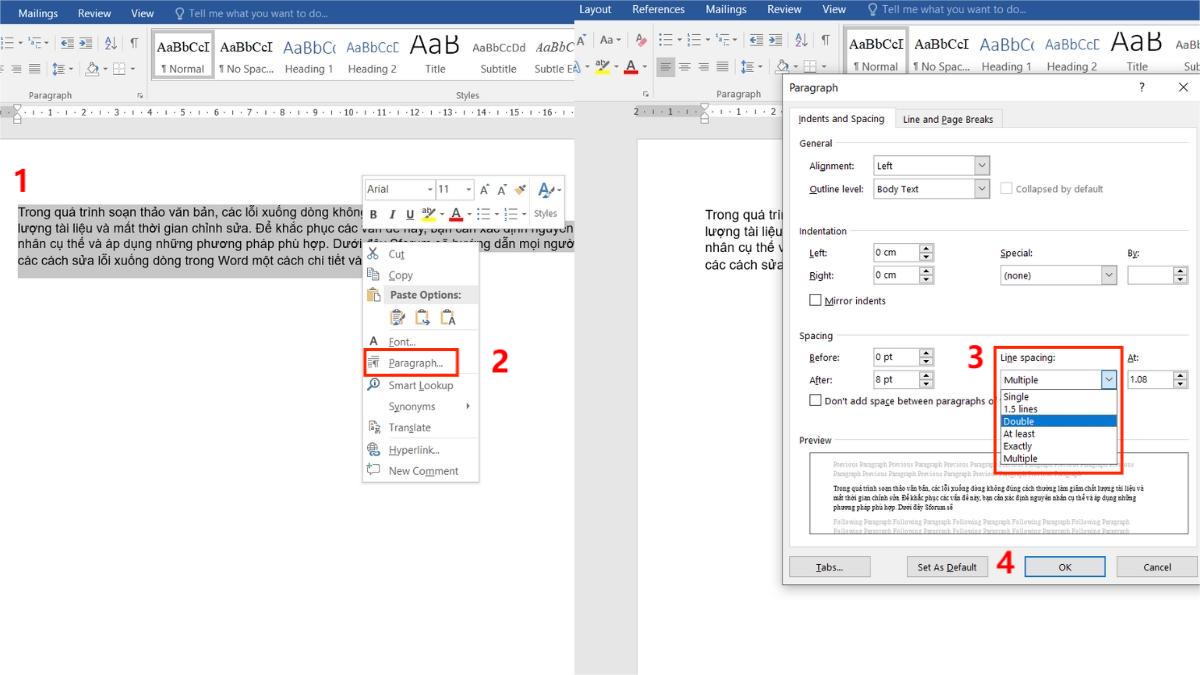The width and height of the screenshot is (1200, 675).
Task: Choose Copy from the context menu
Action: pyautogui.click(x=400, y=275)
